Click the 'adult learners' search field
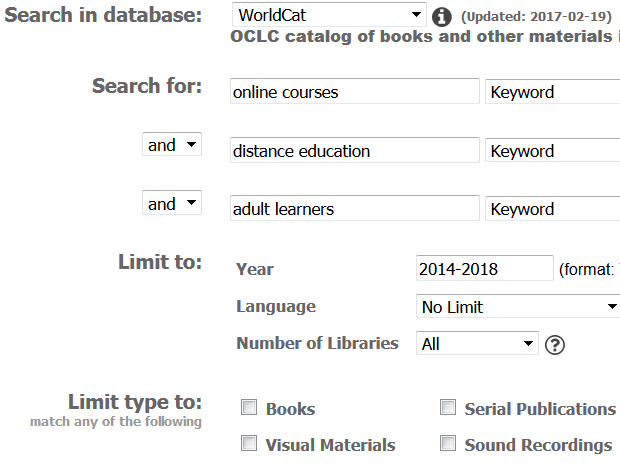Viewport: 620px width, 463px height. point(355,208)
